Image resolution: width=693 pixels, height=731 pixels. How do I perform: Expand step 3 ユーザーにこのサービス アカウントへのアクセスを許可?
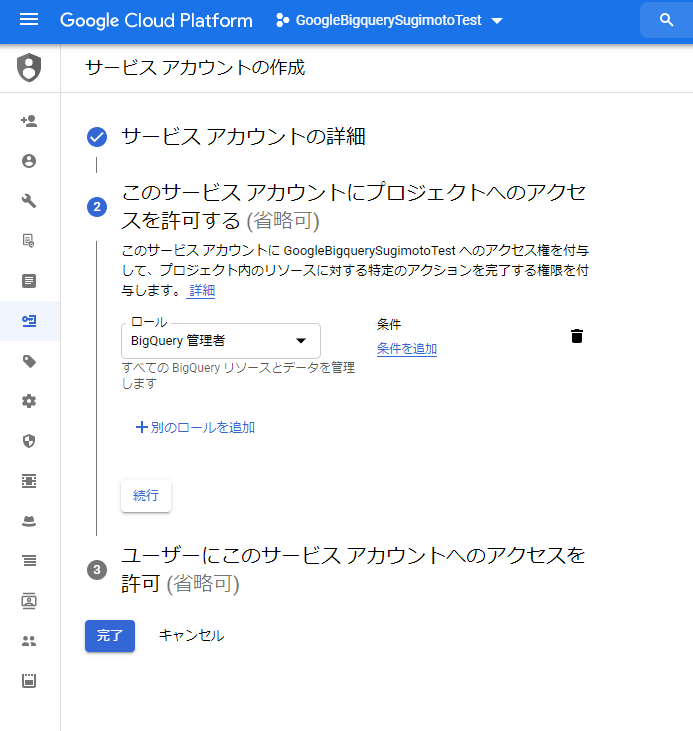353,569
